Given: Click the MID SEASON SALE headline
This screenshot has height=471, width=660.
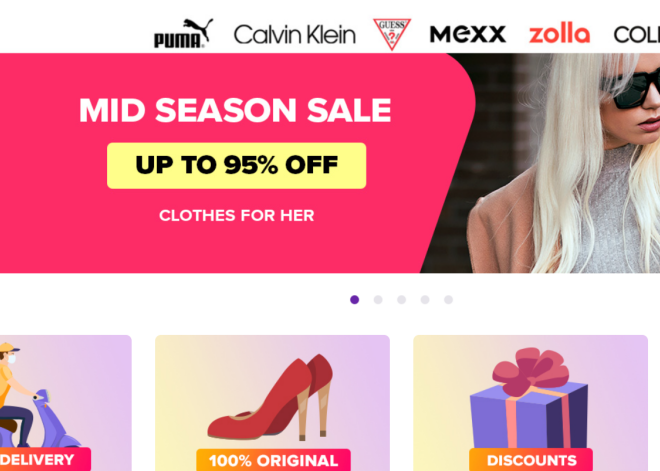Looking at the screenshot, I should tap(235, 110).
